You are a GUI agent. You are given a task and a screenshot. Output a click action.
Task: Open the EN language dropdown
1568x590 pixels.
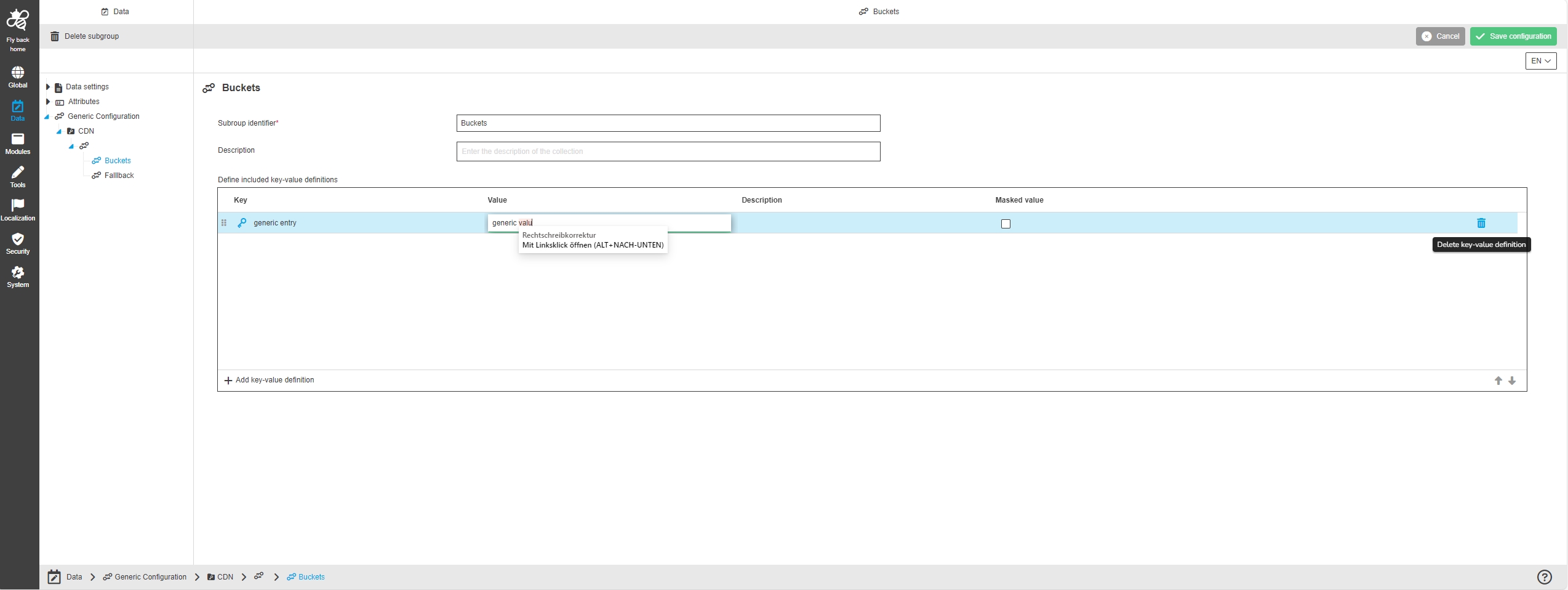1540,61
